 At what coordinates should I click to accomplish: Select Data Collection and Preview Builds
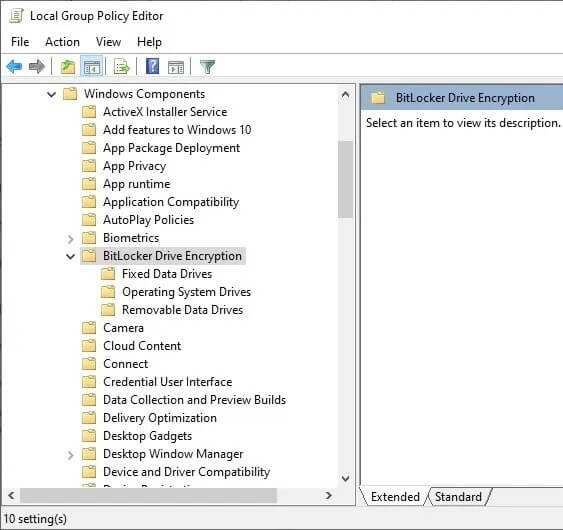point(195,400)
